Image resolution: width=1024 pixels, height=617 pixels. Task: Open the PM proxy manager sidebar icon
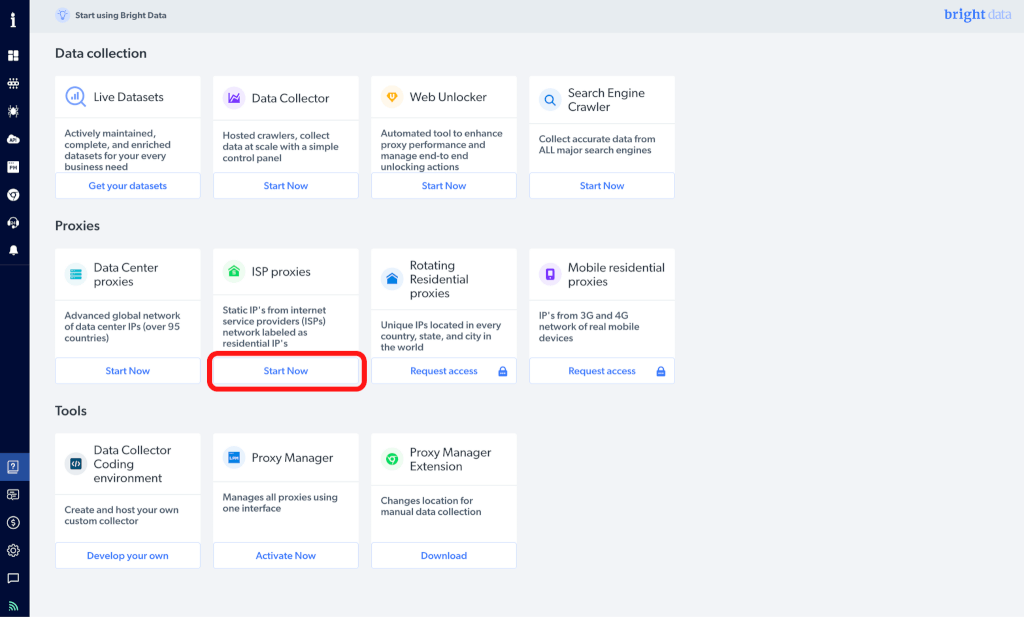(13, 167)
